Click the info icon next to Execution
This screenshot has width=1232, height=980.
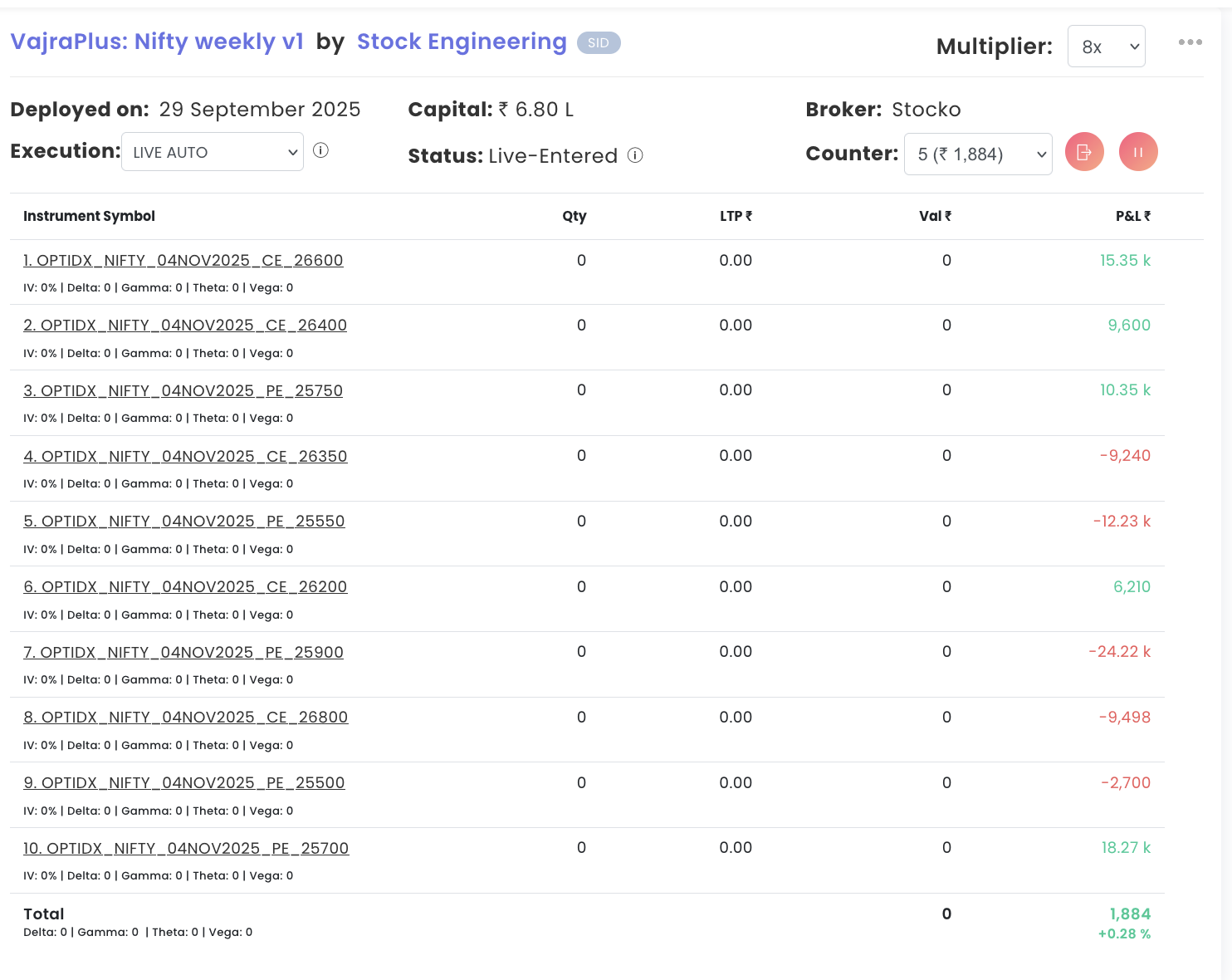click(x=321, y=150)
